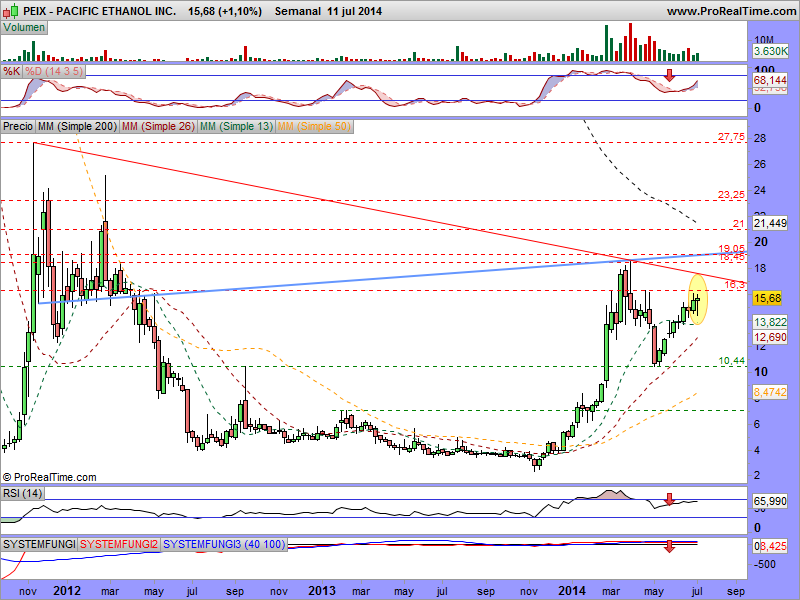Click the 12,690 moving average value tag
The image size is (800, 600).
(x=770, y=337)
